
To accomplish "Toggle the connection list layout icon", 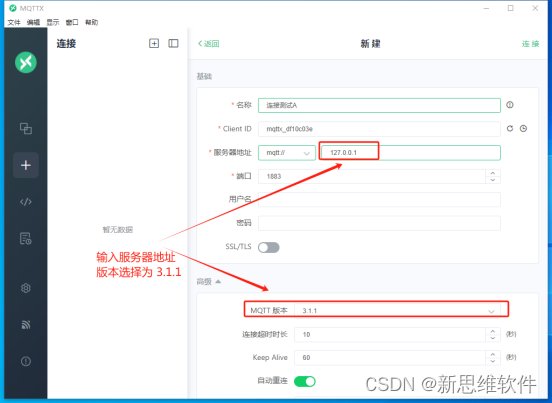I will click(173, 43).
